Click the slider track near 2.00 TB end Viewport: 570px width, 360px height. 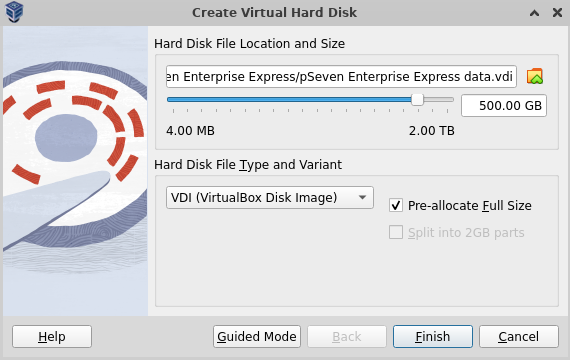pyautogui.click(x=445, y=99)
